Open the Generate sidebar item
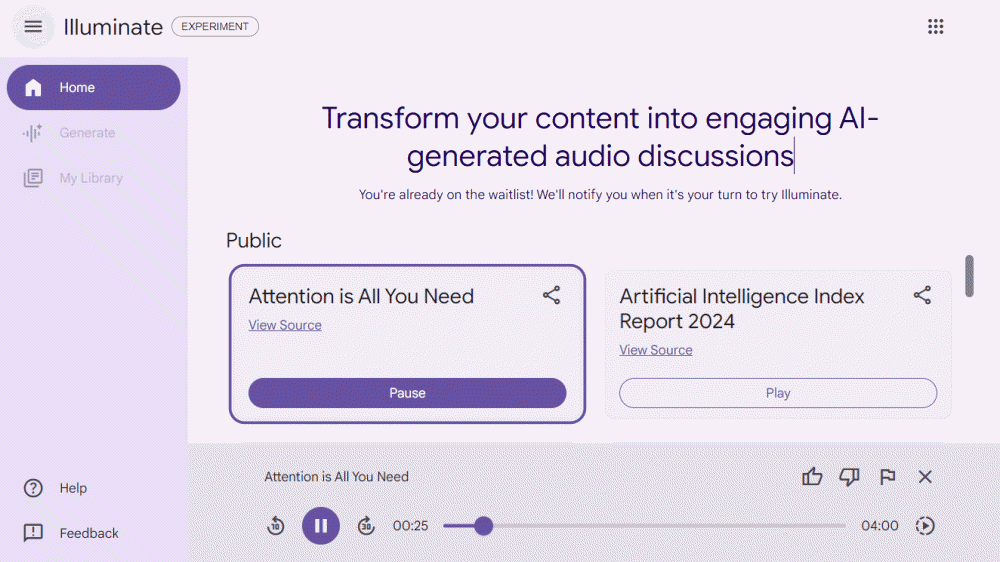 coord(87,133)
